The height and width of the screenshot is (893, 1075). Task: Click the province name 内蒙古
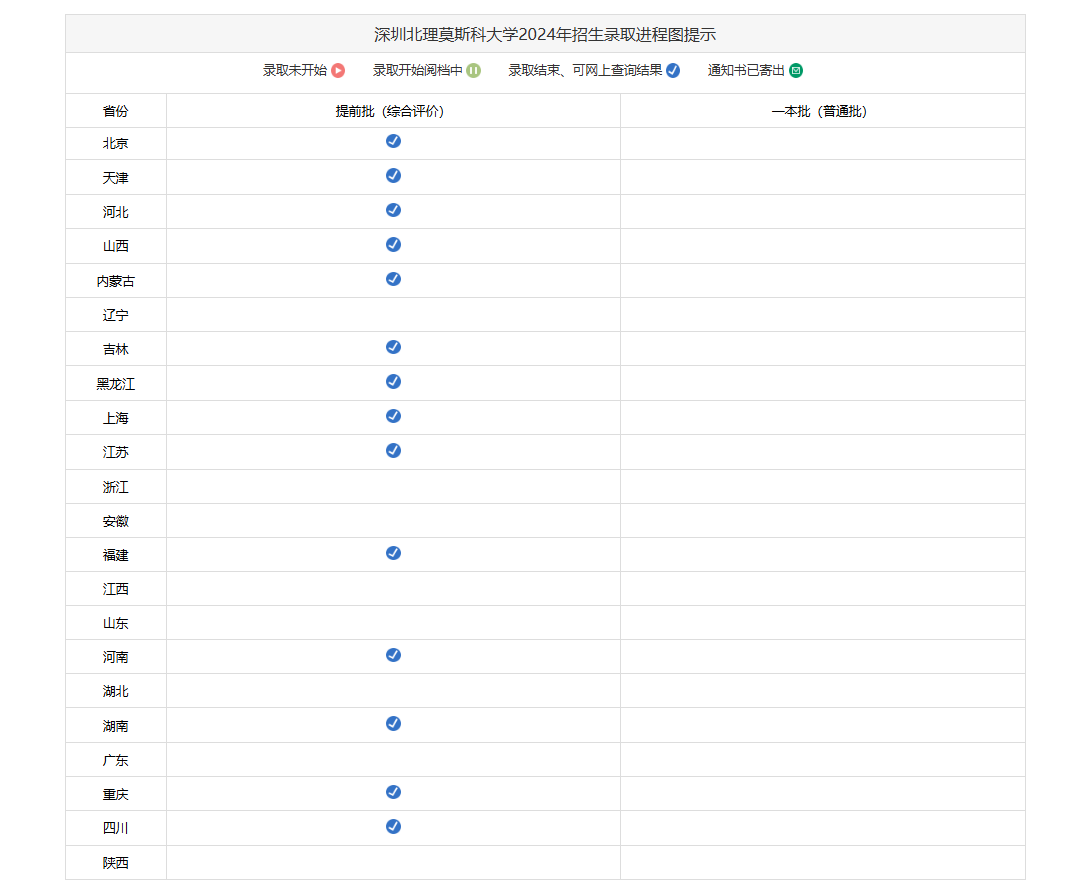tap(116, 281)
